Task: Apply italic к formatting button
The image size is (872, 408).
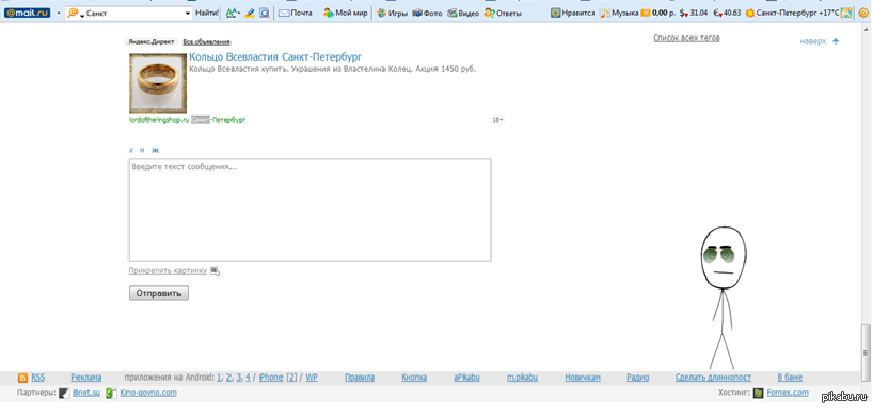Action: [x=131, y=150]
